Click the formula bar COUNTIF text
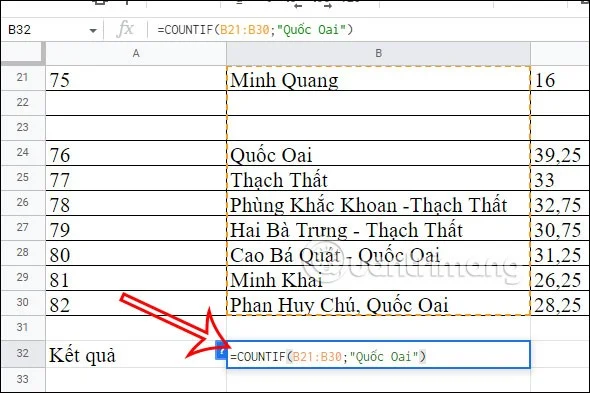Image resolution: width=590 pixels, height=393 pixels. click(x=255, y=30)
